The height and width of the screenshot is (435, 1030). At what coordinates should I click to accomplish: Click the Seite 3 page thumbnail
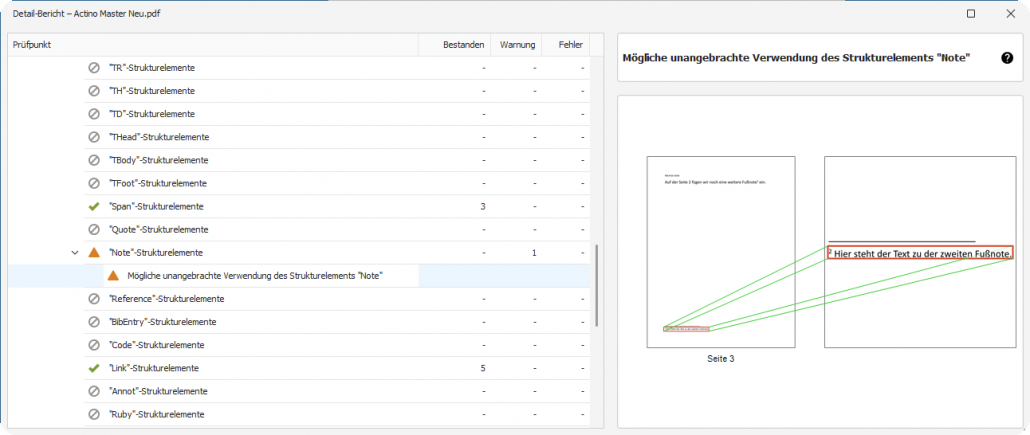coord(720,250)
